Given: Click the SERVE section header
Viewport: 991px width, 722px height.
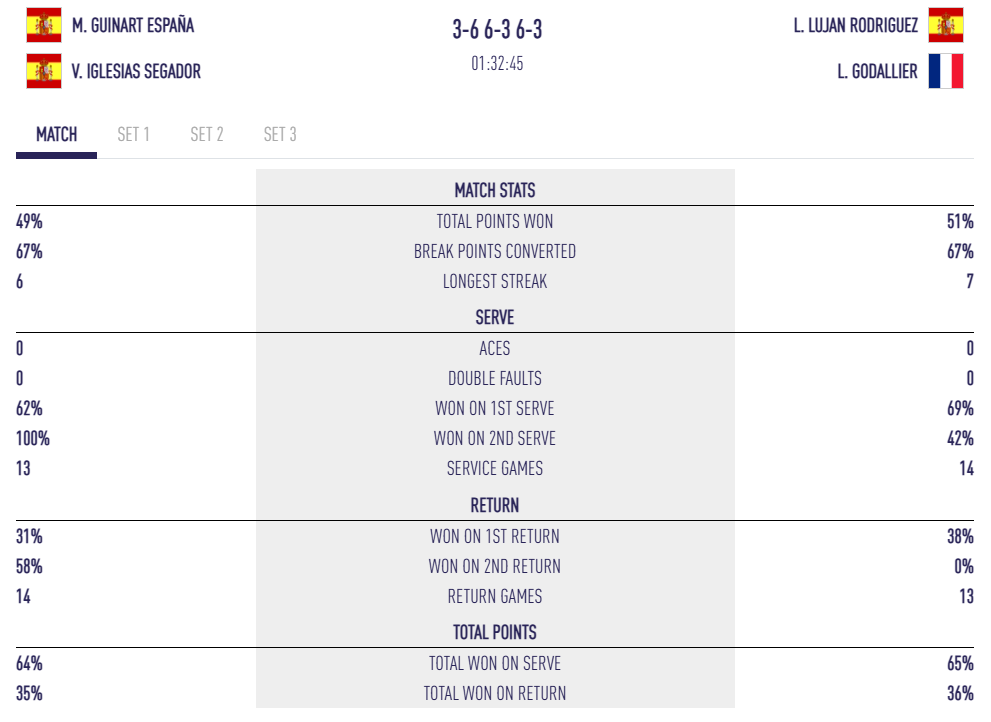Looking at the screenshot, I should coord(495,318).
